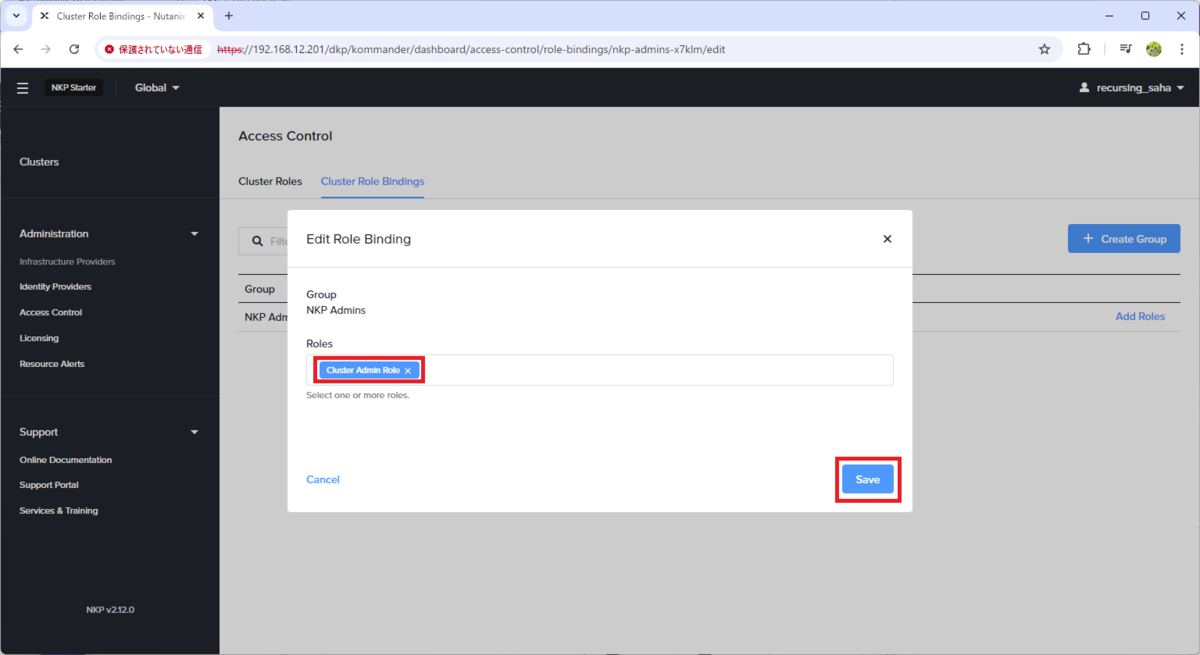Screen dimensions: 1200x655
Task: Click the Create Group button
Action: click(1124, 239)
